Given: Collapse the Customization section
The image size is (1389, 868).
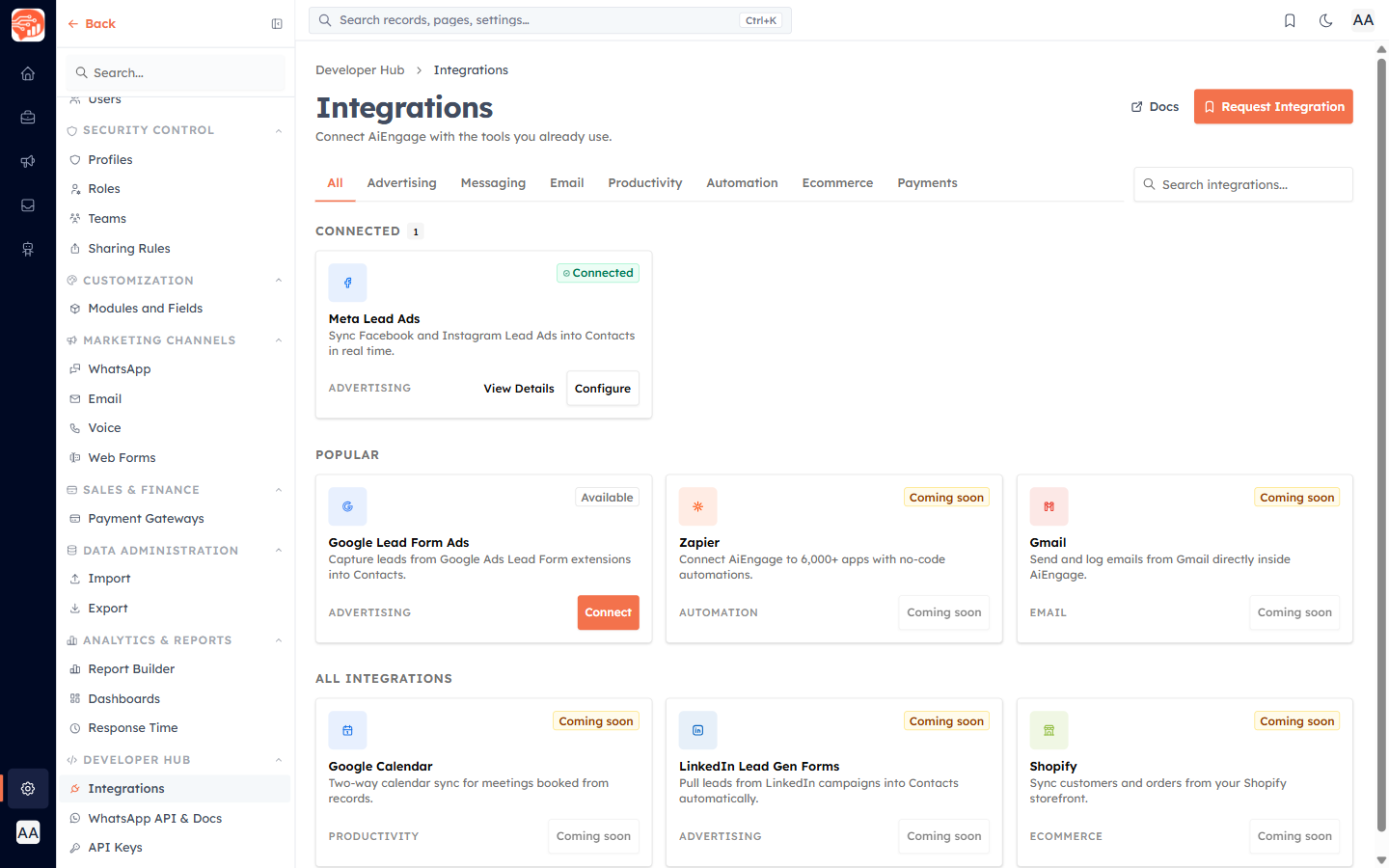Looking at the screenshot, I should [279, 281].
